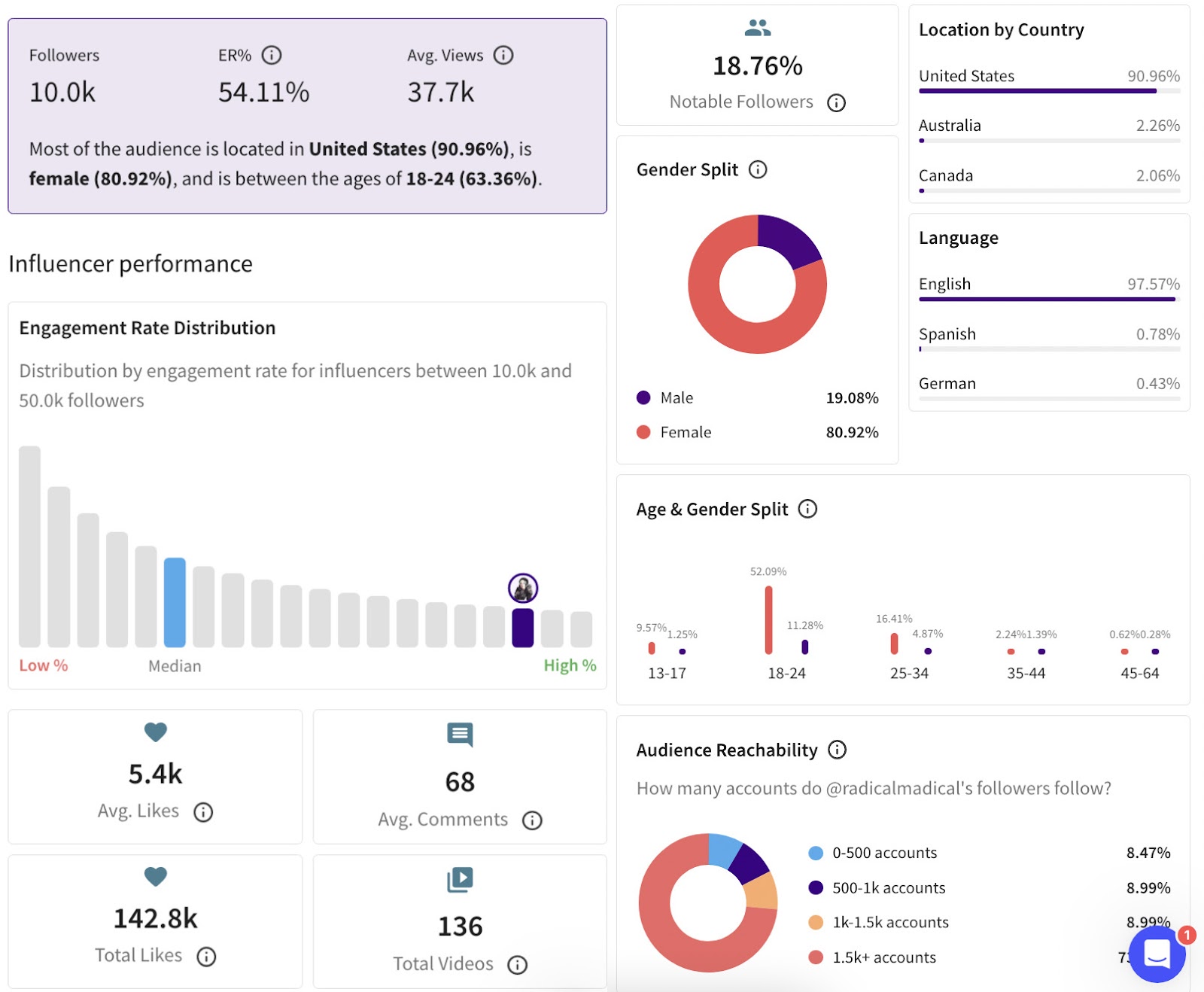Click the video icon above Total Videos

[460, 880]
